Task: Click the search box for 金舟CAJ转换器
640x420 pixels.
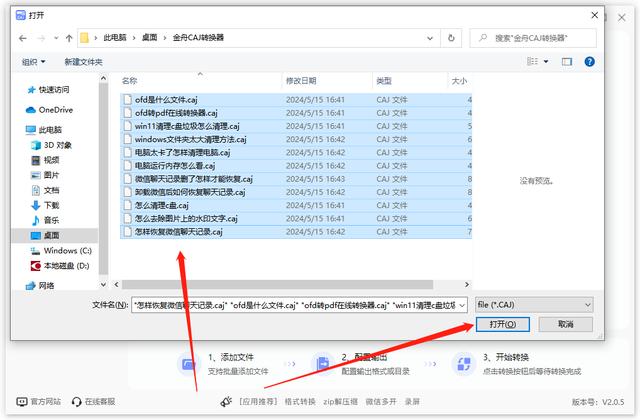Action: click(x=533, y=38)
